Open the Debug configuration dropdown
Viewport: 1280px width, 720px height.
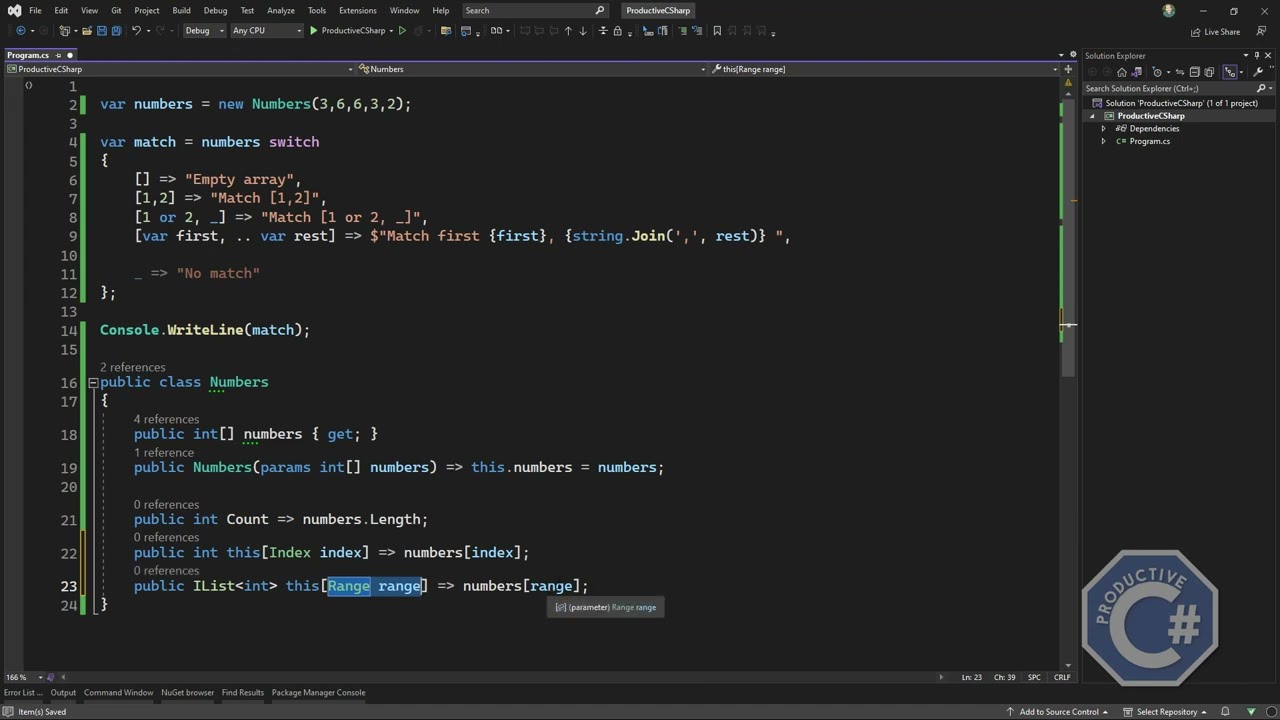pos(205,30)
